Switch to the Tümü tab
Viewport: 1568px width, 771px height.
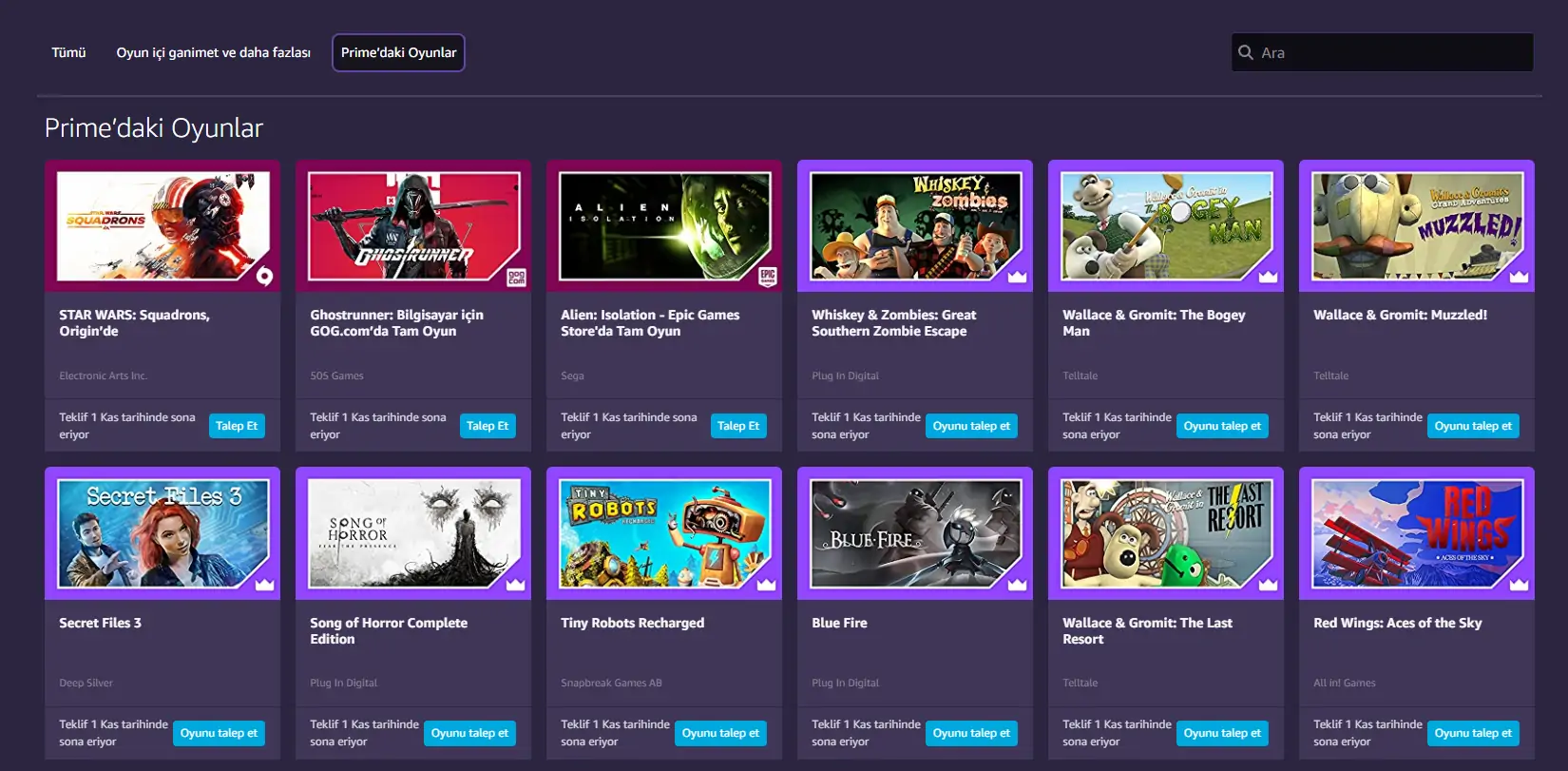click(x=68, y=52)
